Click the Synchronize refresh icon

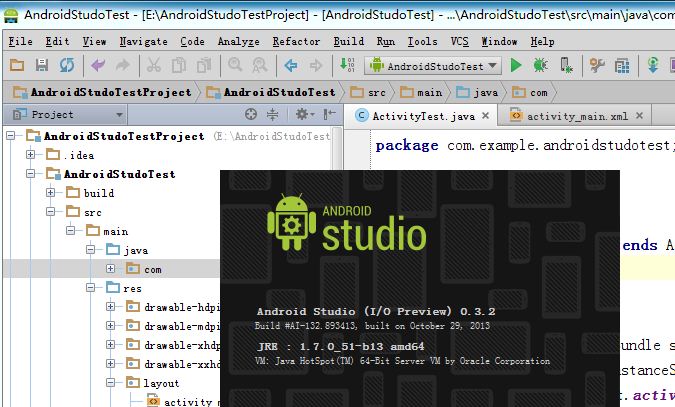pos(67,65)
